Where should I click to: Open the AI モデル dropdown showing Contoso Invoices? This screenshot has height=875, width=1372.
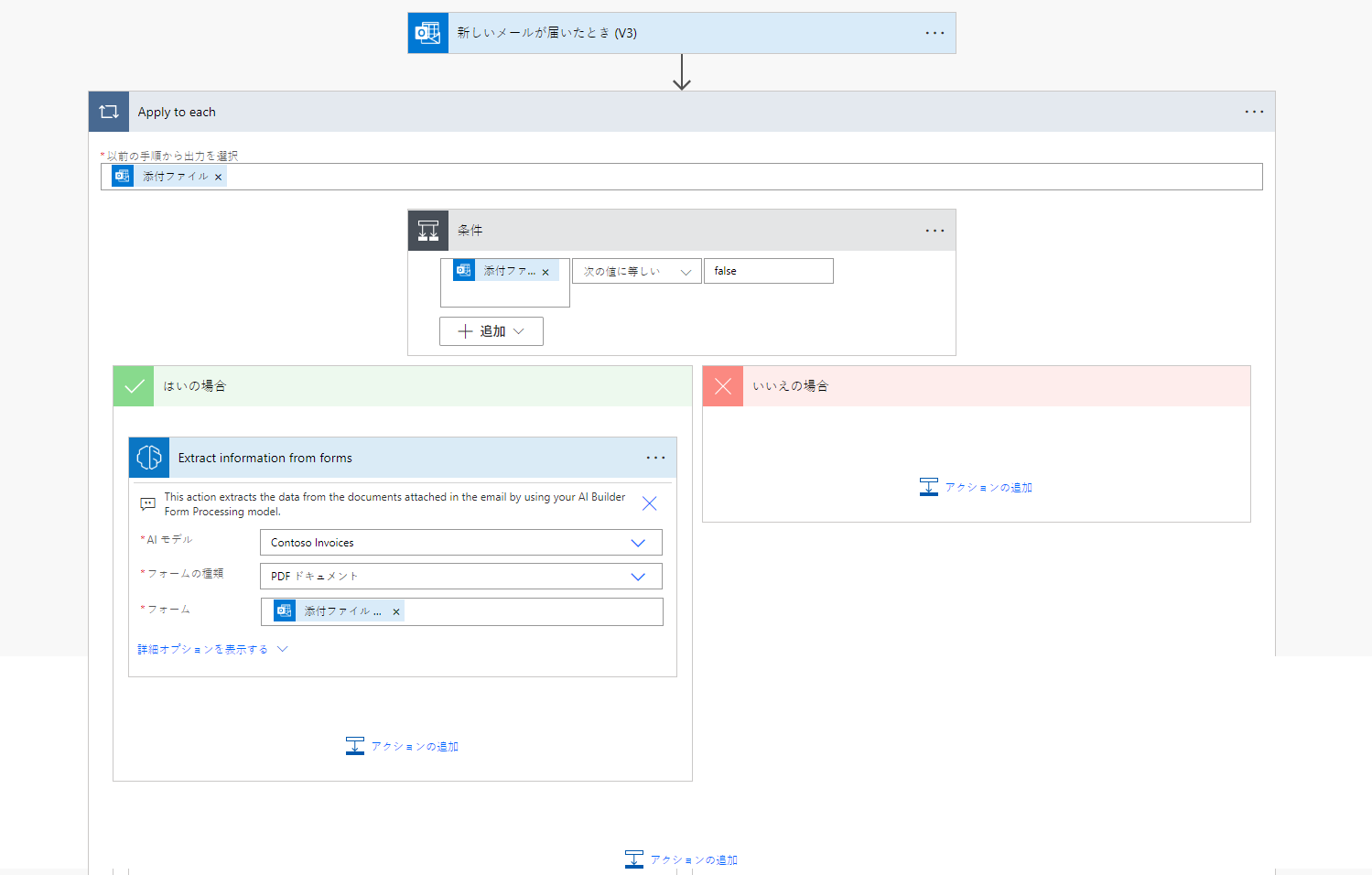click(x=461, y=543)
